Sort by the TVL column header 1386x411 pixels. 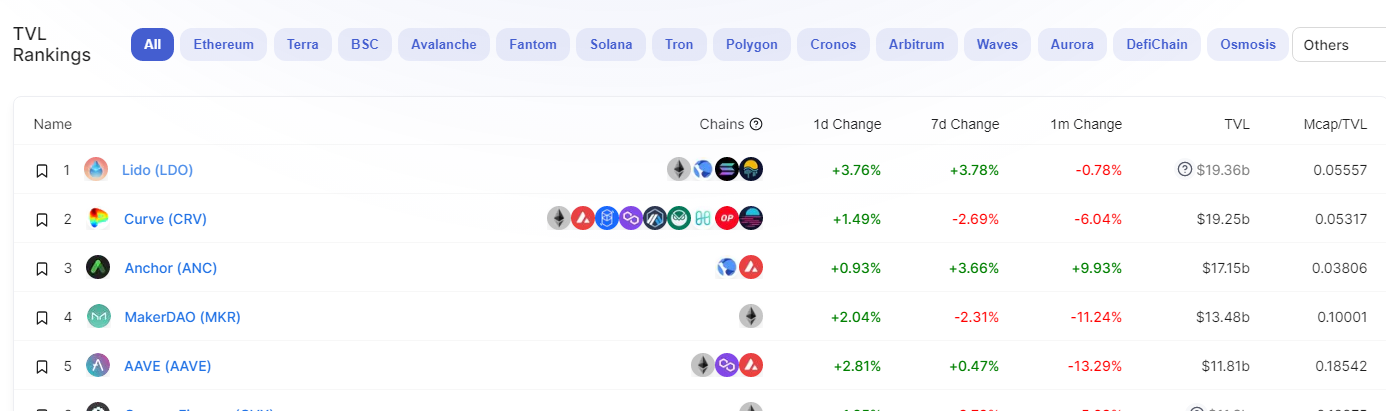[x=1237, y=124]
